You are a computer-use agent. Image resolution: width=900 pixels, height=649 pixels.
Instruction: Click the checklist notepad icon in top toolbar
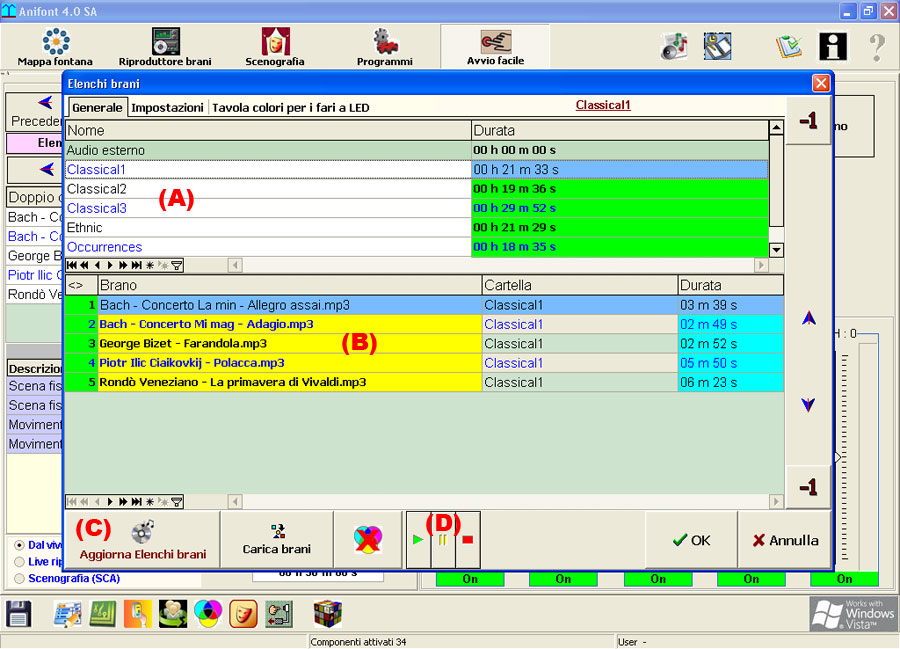pos(789,47)
